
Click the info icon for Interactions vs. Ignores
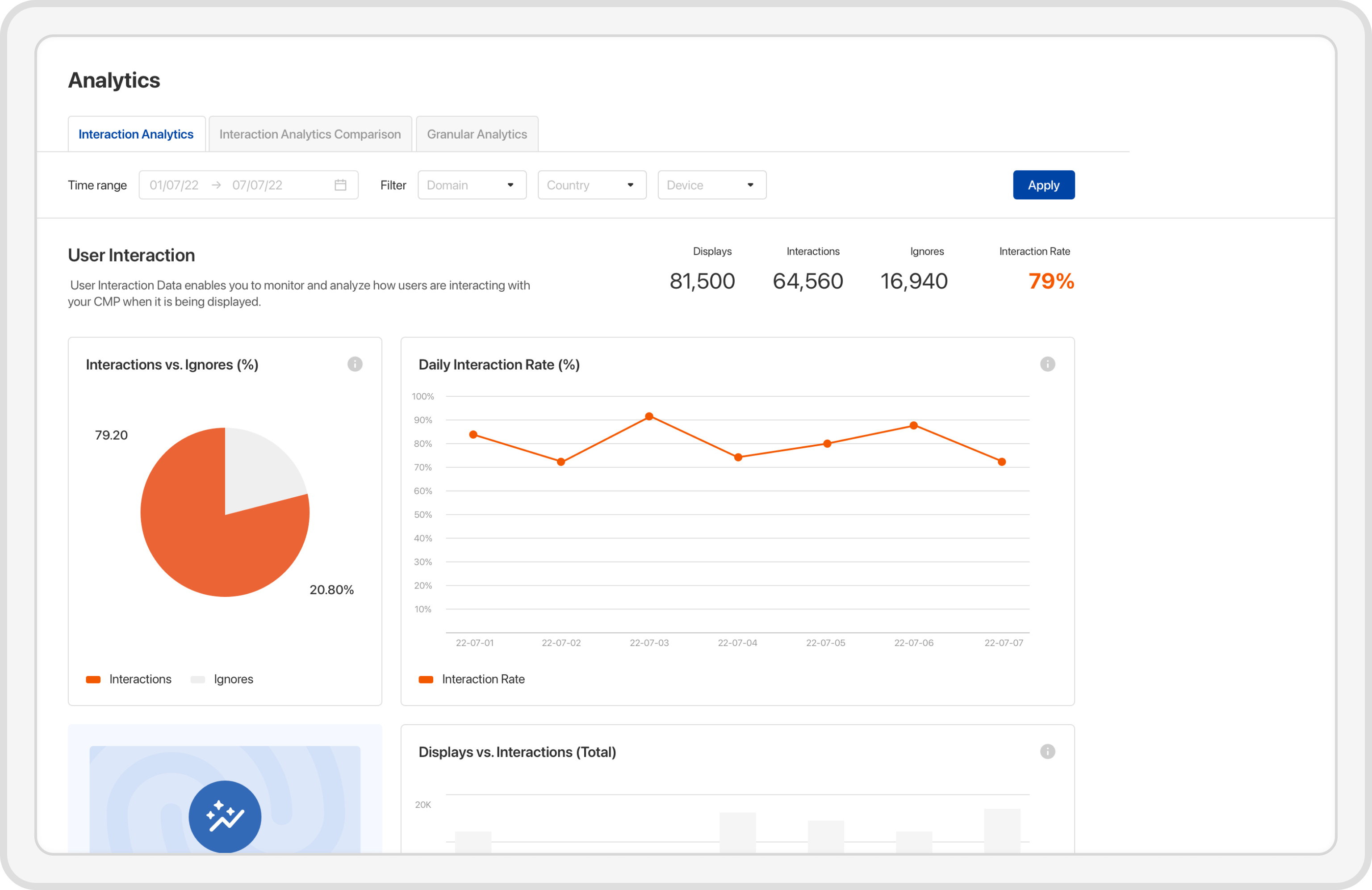[355, 364]
